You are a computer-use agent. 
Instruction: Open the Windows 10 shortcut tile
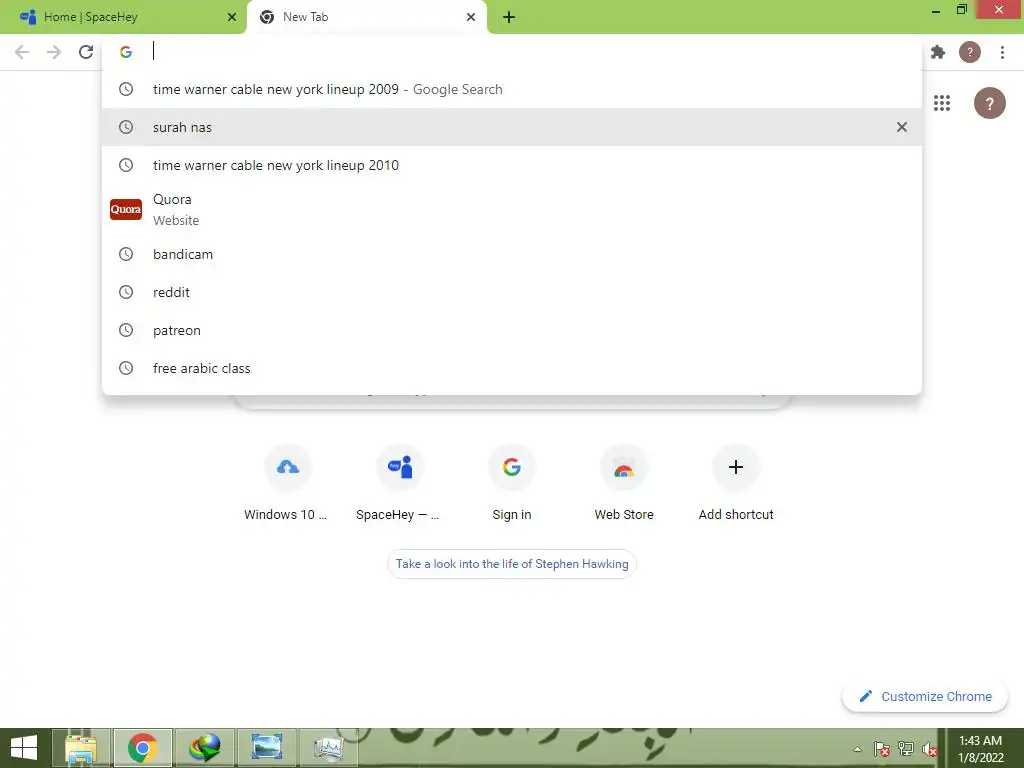tap(287, 483)
